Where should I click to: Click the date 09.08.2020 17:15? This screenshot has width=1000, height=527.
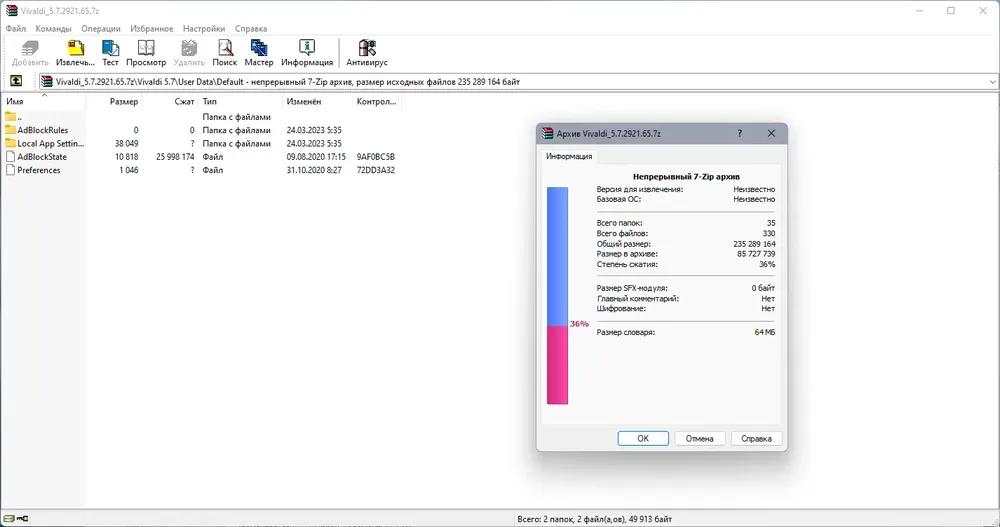point(316,157)
